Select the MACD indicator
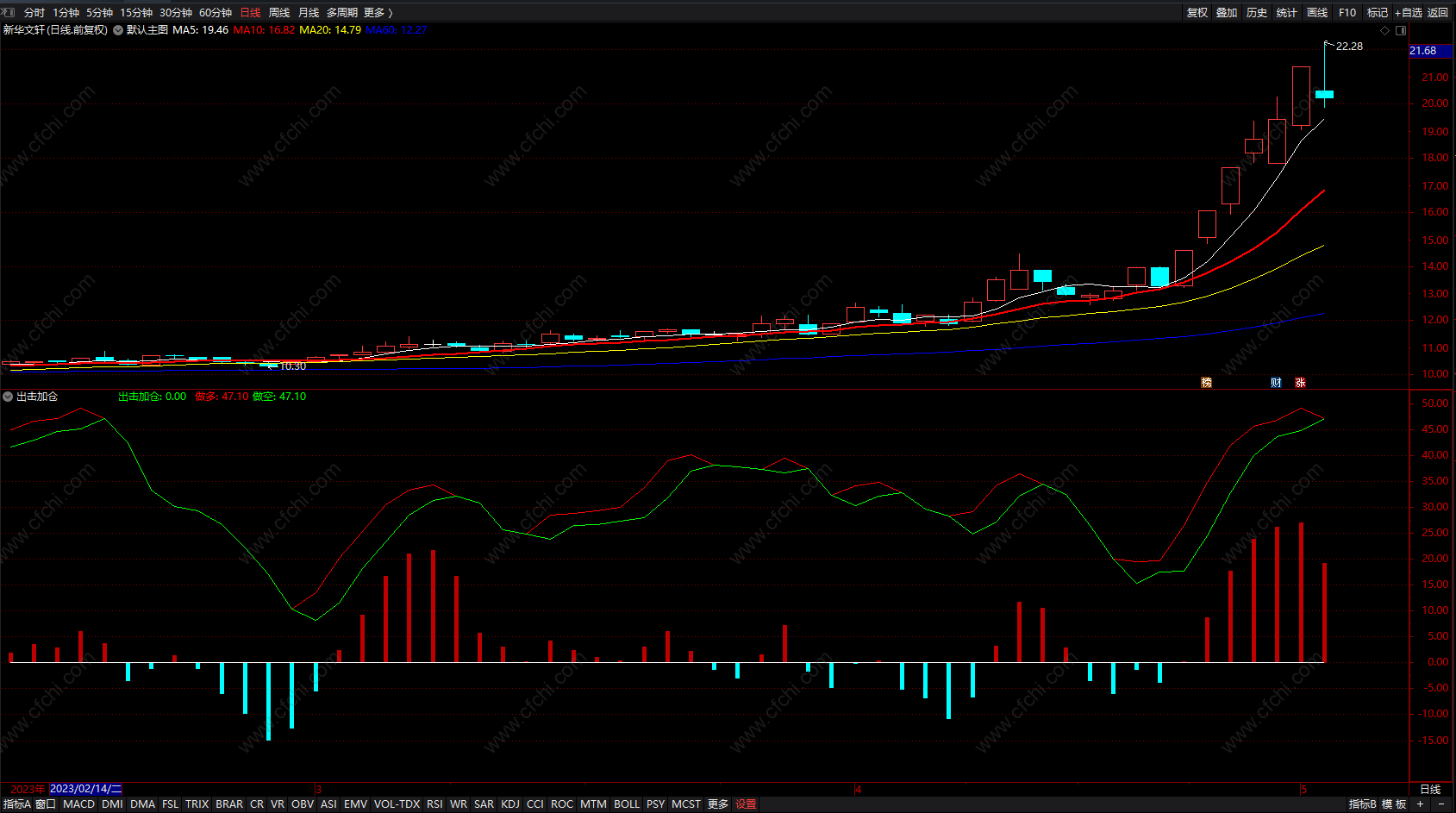 (x=79, y=804)
